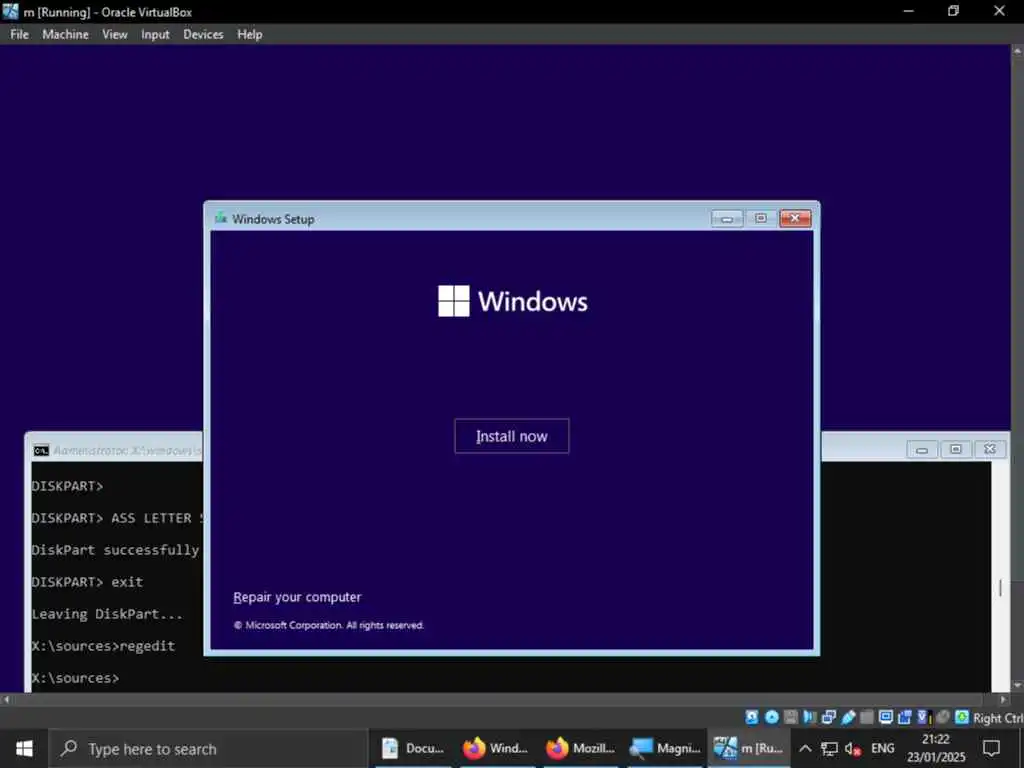This screenshot has width=1024, height=768.
Task: Close the VirtualBox window
Action: (x=999, y=11)
